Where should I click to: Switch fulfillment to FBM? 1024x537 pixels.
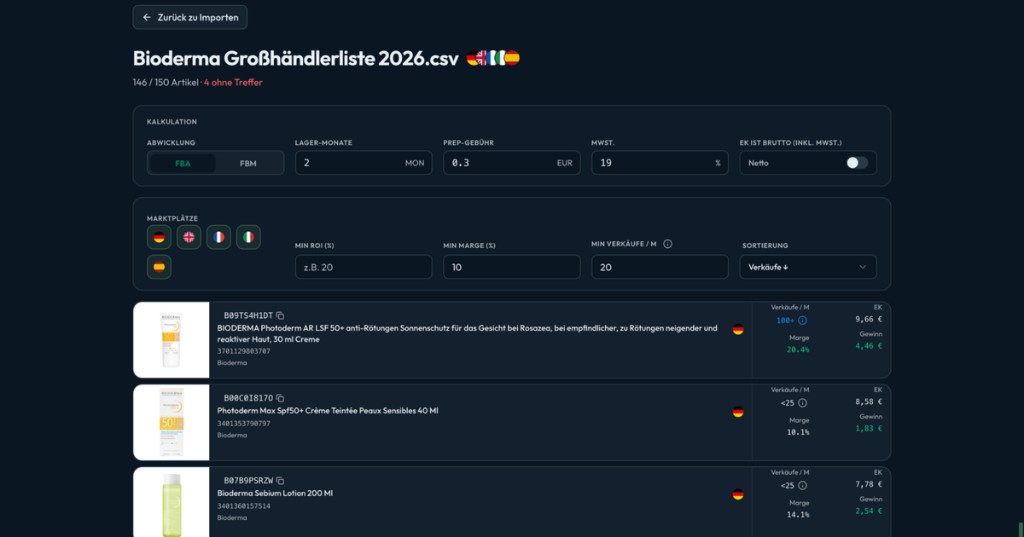pos(248,163)
